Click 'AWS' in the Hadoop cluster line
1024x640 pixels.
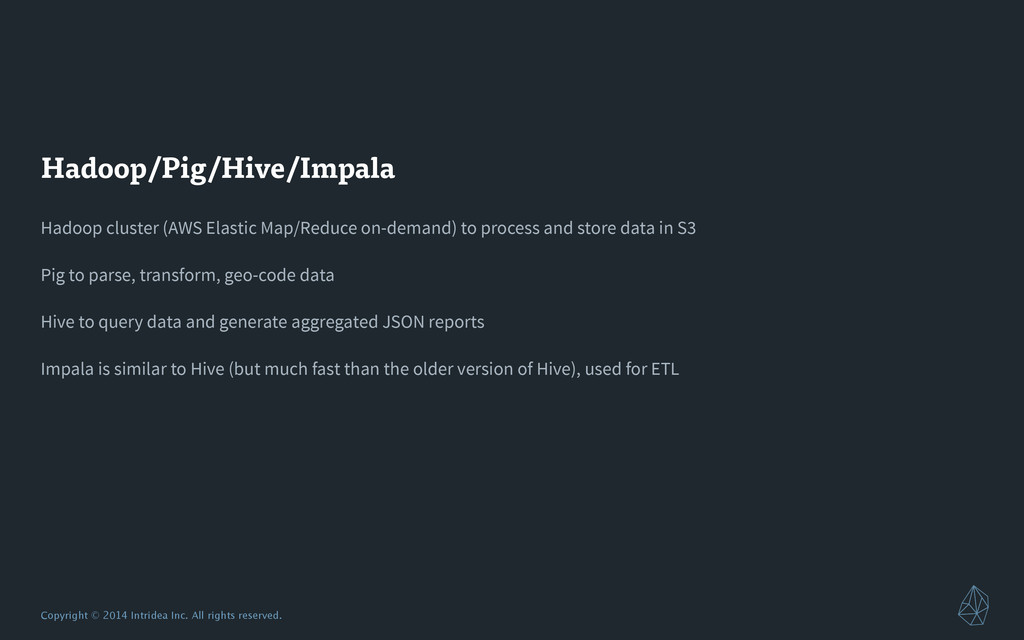(x=184, y=228)
